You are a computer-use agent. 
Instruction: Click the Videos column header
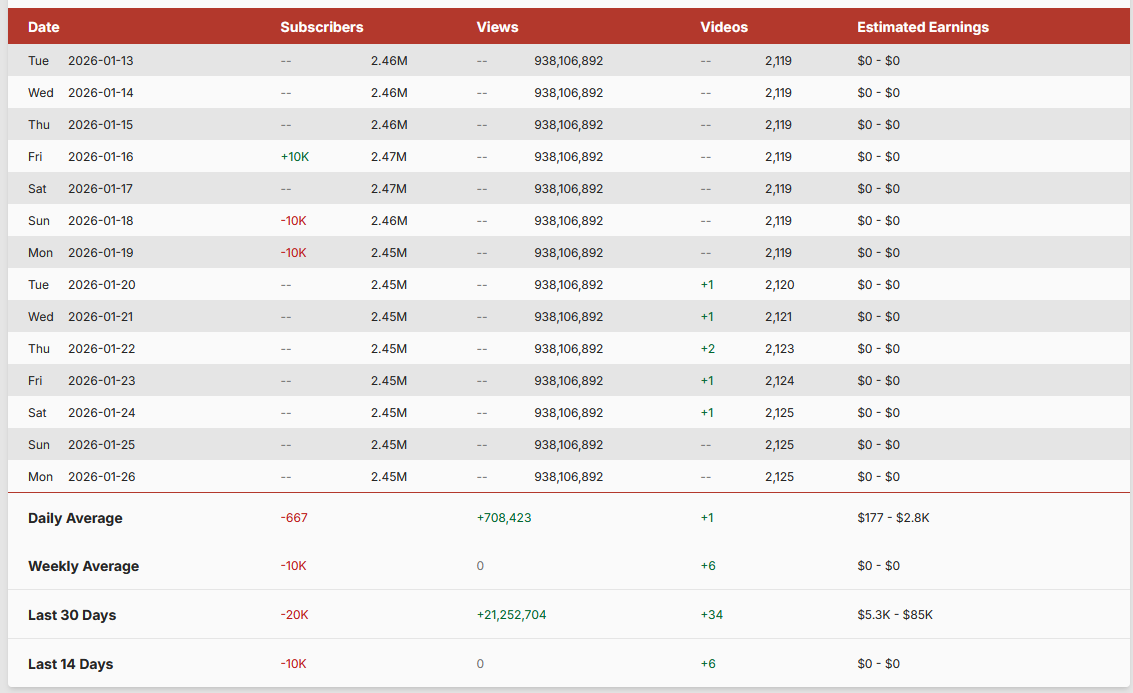723,27
